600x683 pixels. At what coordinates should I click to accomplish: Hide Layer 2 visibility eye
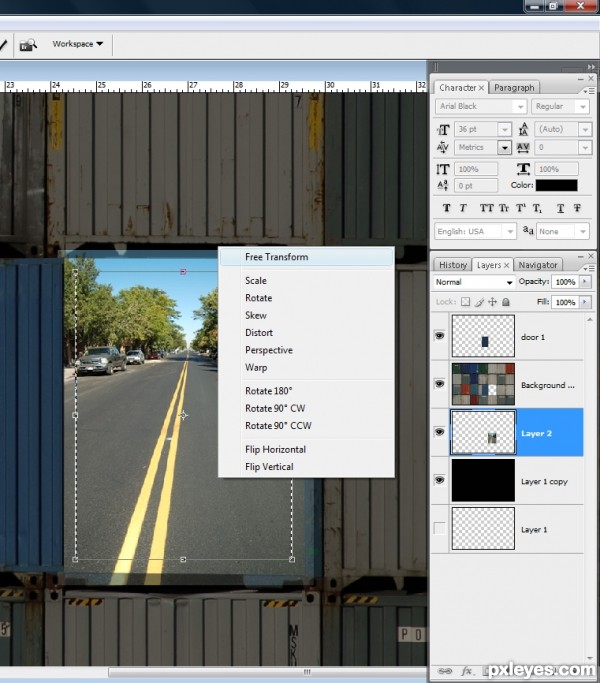[440, 432]
